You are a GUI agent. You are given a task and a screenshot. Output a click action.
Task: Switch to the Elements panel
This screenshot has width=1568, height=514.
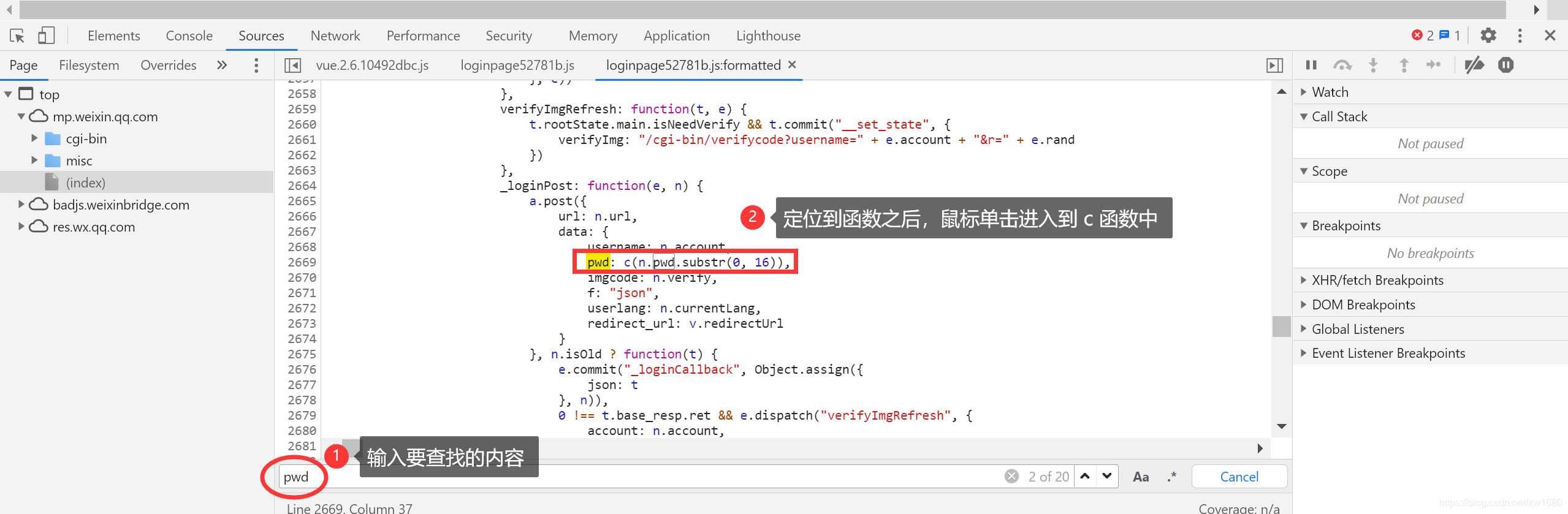click(114, 36)
